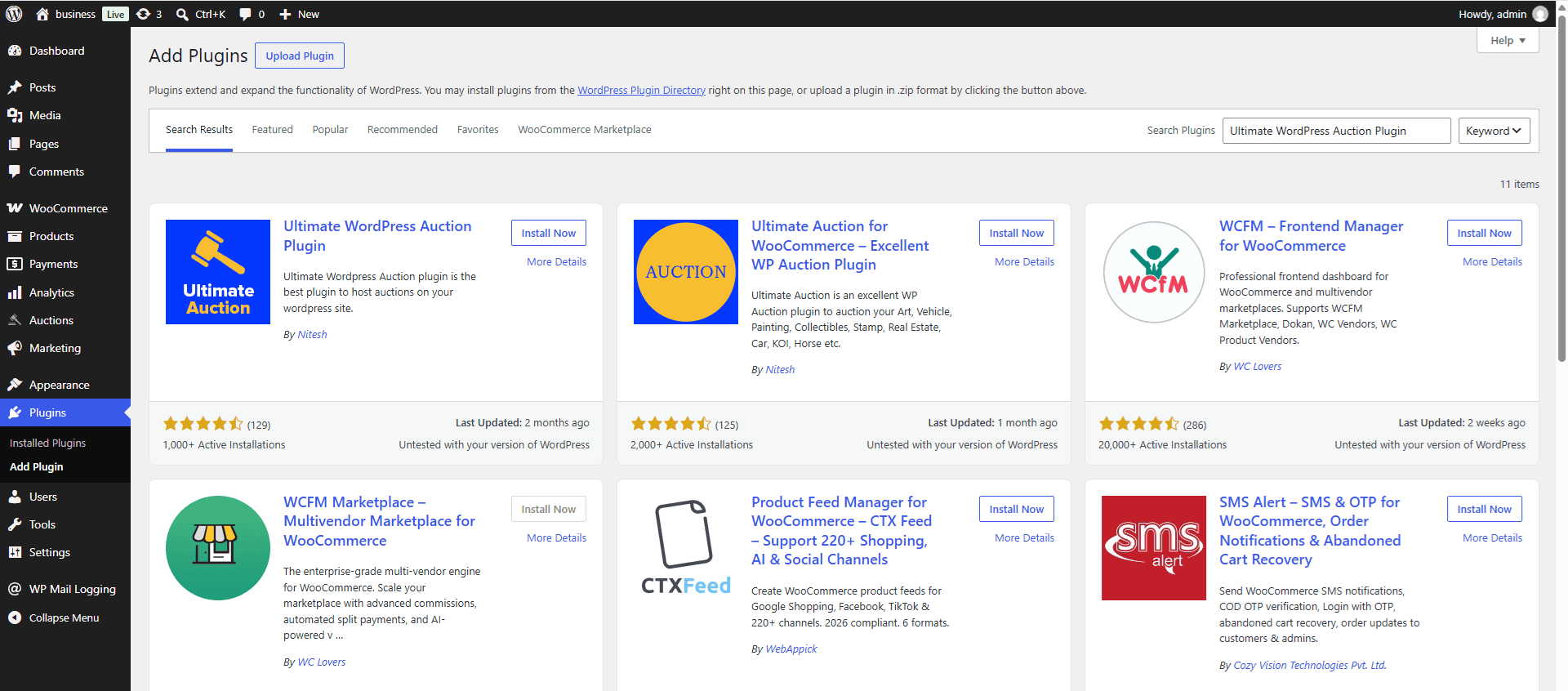This screenshot has width=1568, height=691.
Task: Switch to the Favorites tab
Action: coord(478,130)
